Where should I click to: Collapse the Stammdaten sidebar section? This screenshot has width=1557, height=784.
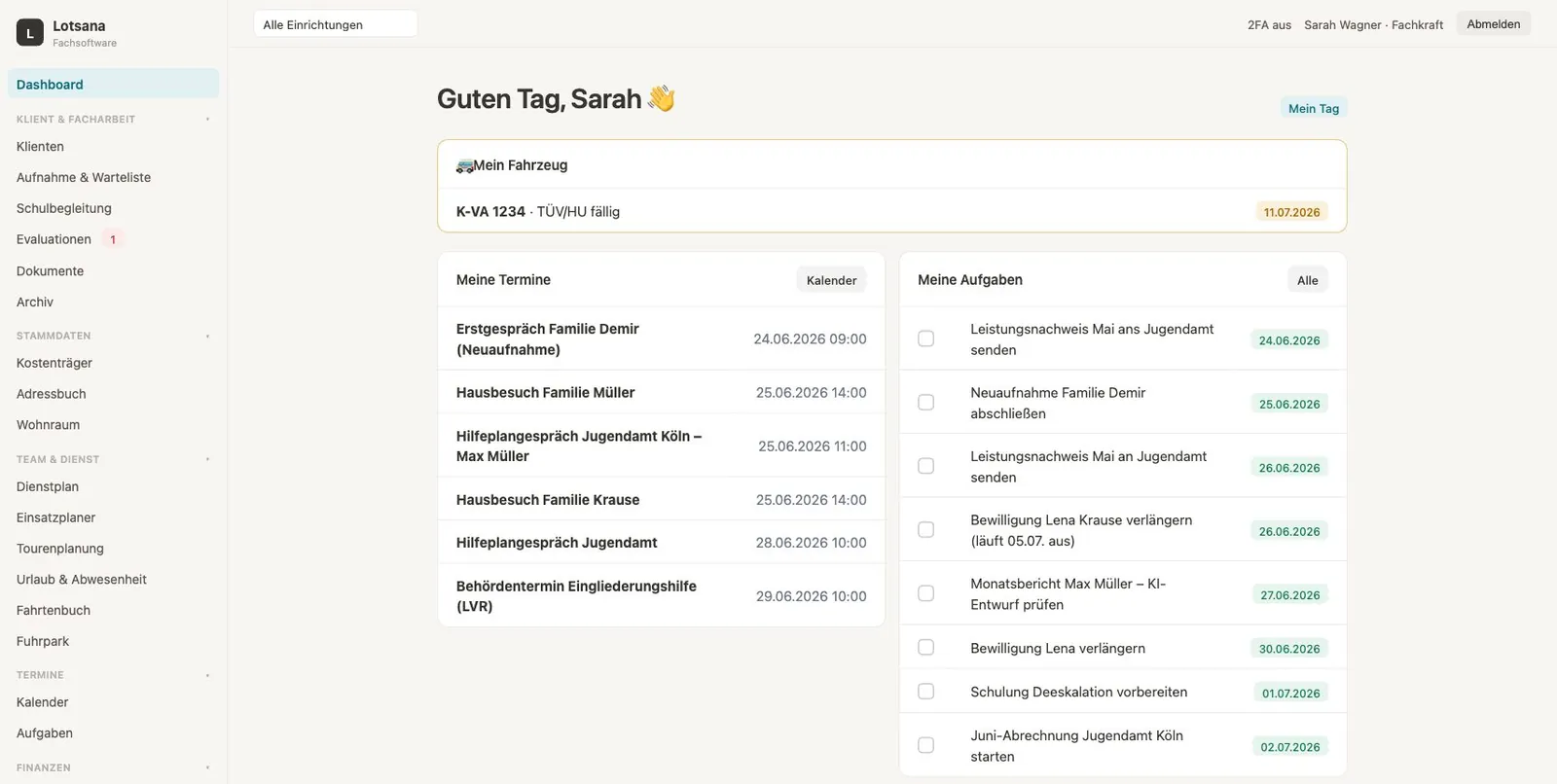click(207, 337)
